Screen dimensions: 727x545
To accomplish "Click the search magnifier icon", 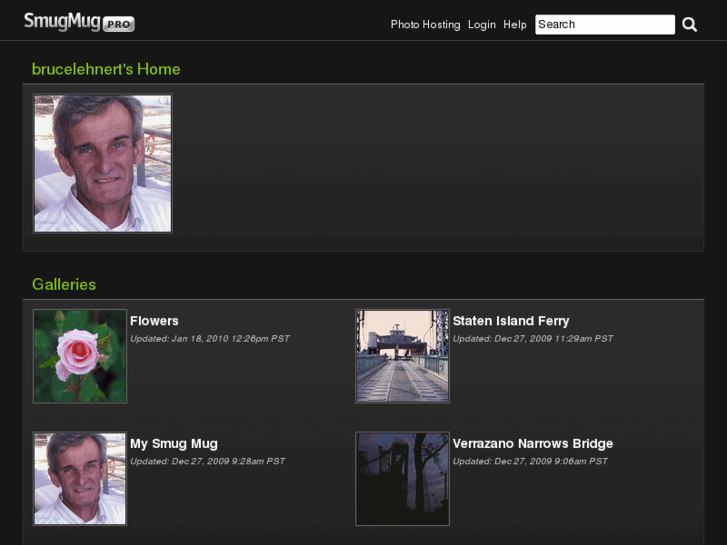I will [x=689, y=24].
